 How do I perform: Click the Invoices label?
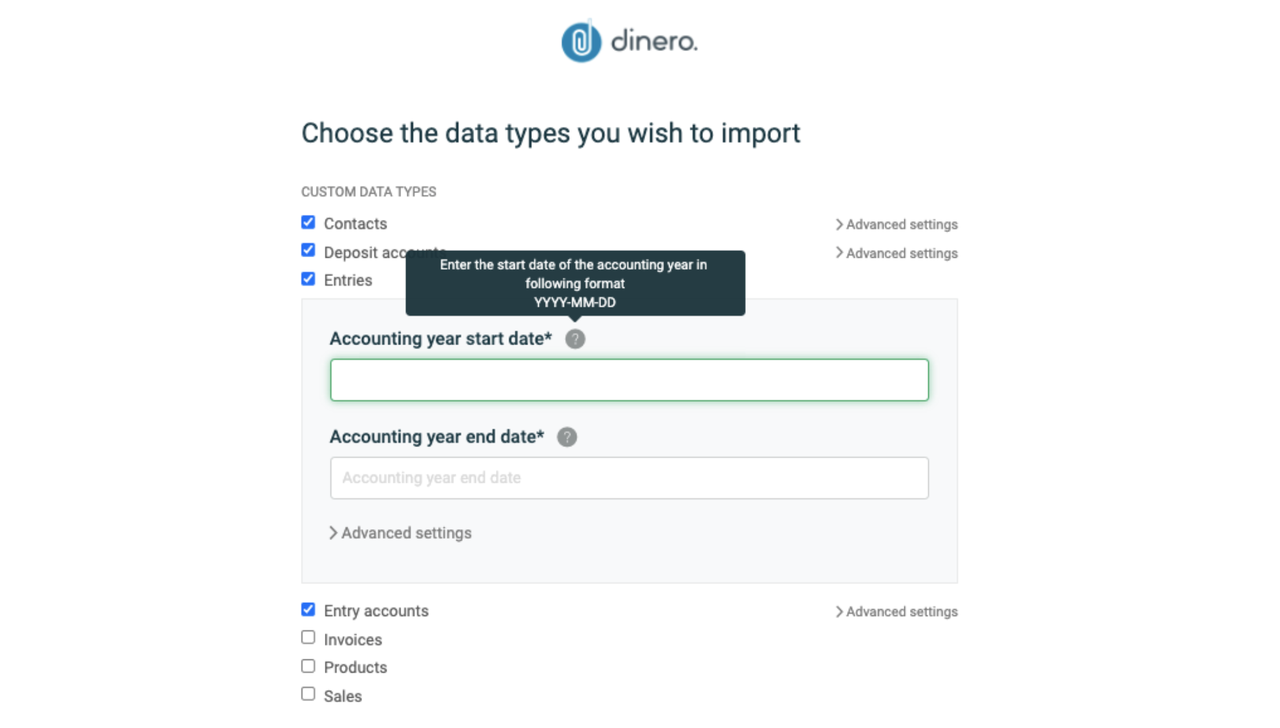[x=353, y=640]
